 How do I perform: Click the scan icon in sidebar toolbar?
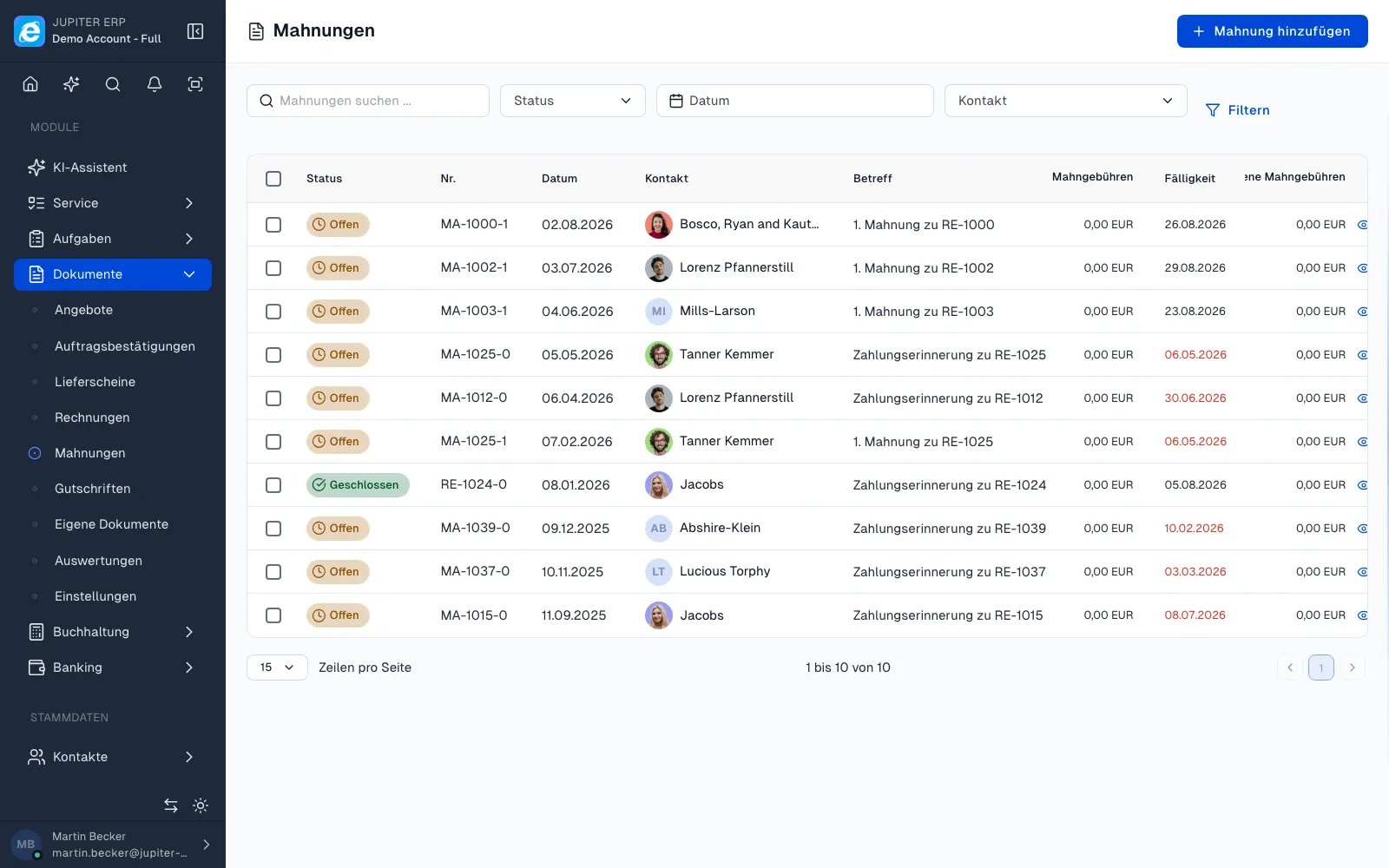[x=195, y=84]
